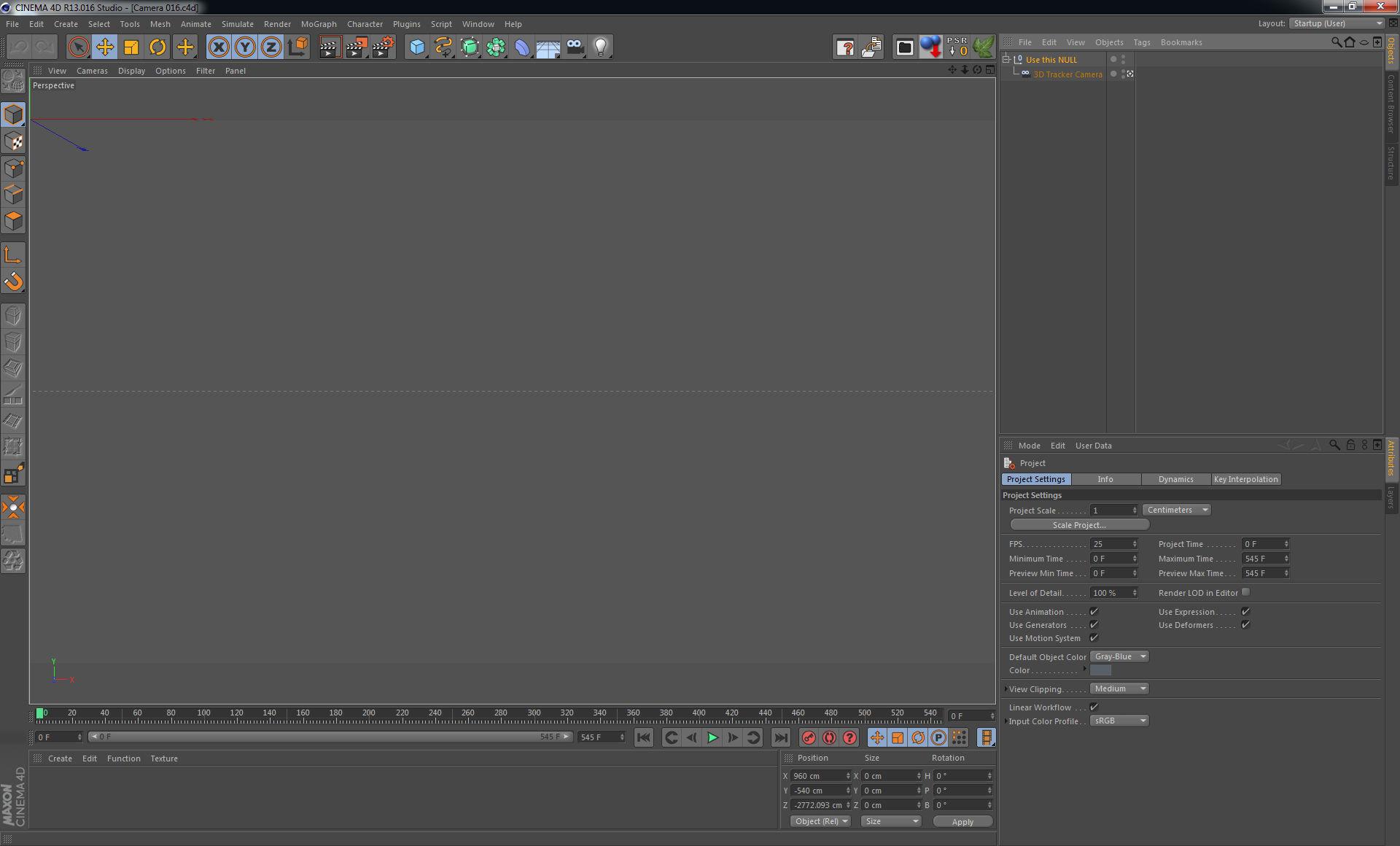Click the Color swatch in Project Settings
Viewport: 1400px width, 846px height.
click(1100, 670)
